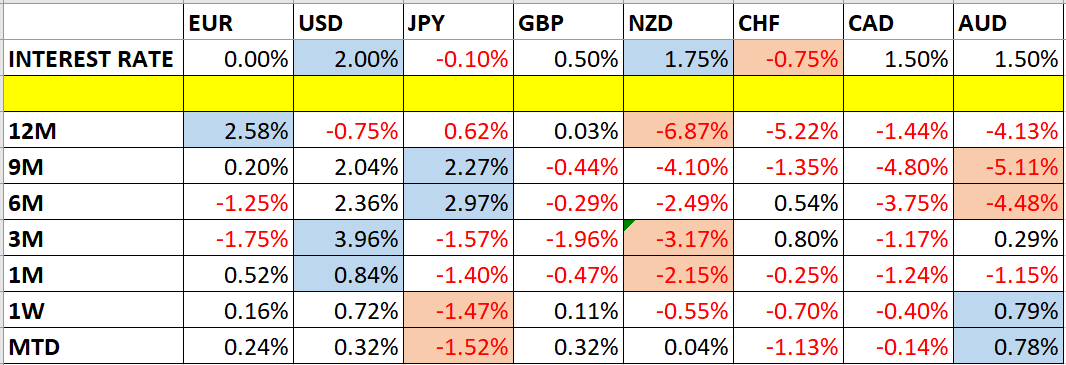Select the GBP 3M cell showing -1.96%
1066x365 pixels.
tap(568, 238)
